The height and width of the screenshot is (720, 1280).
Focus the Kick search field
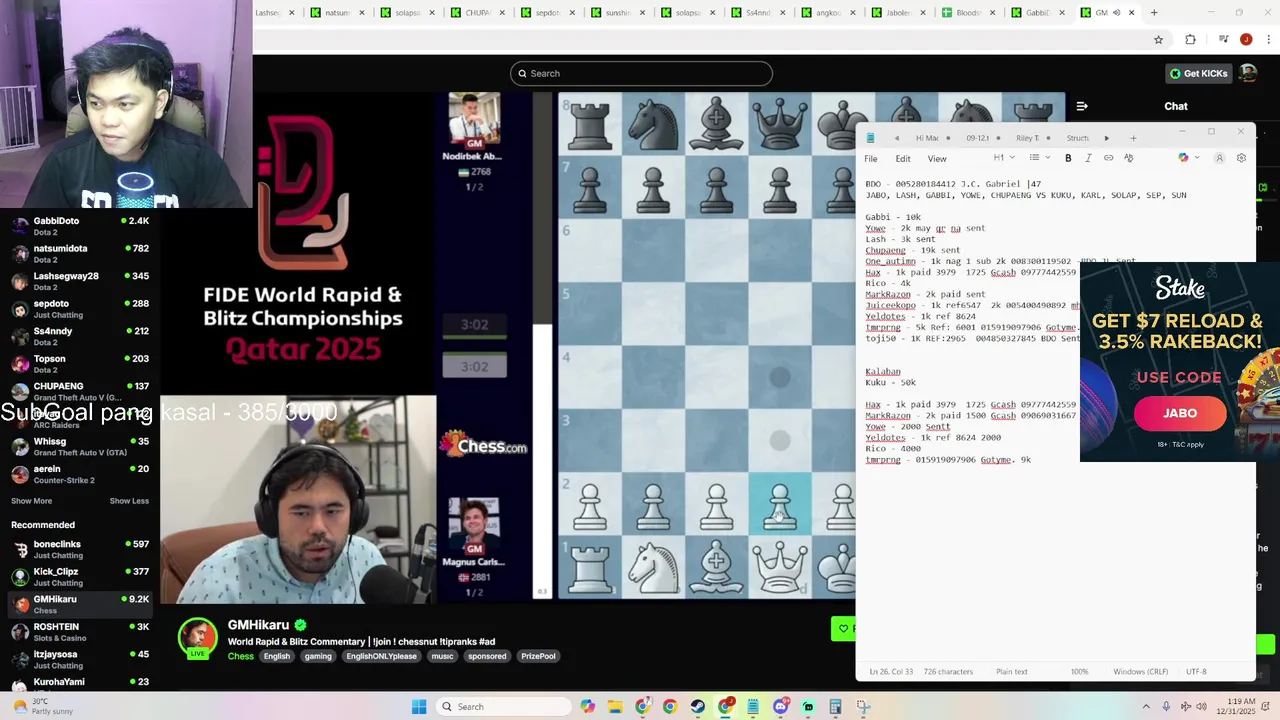click(641, 73)
